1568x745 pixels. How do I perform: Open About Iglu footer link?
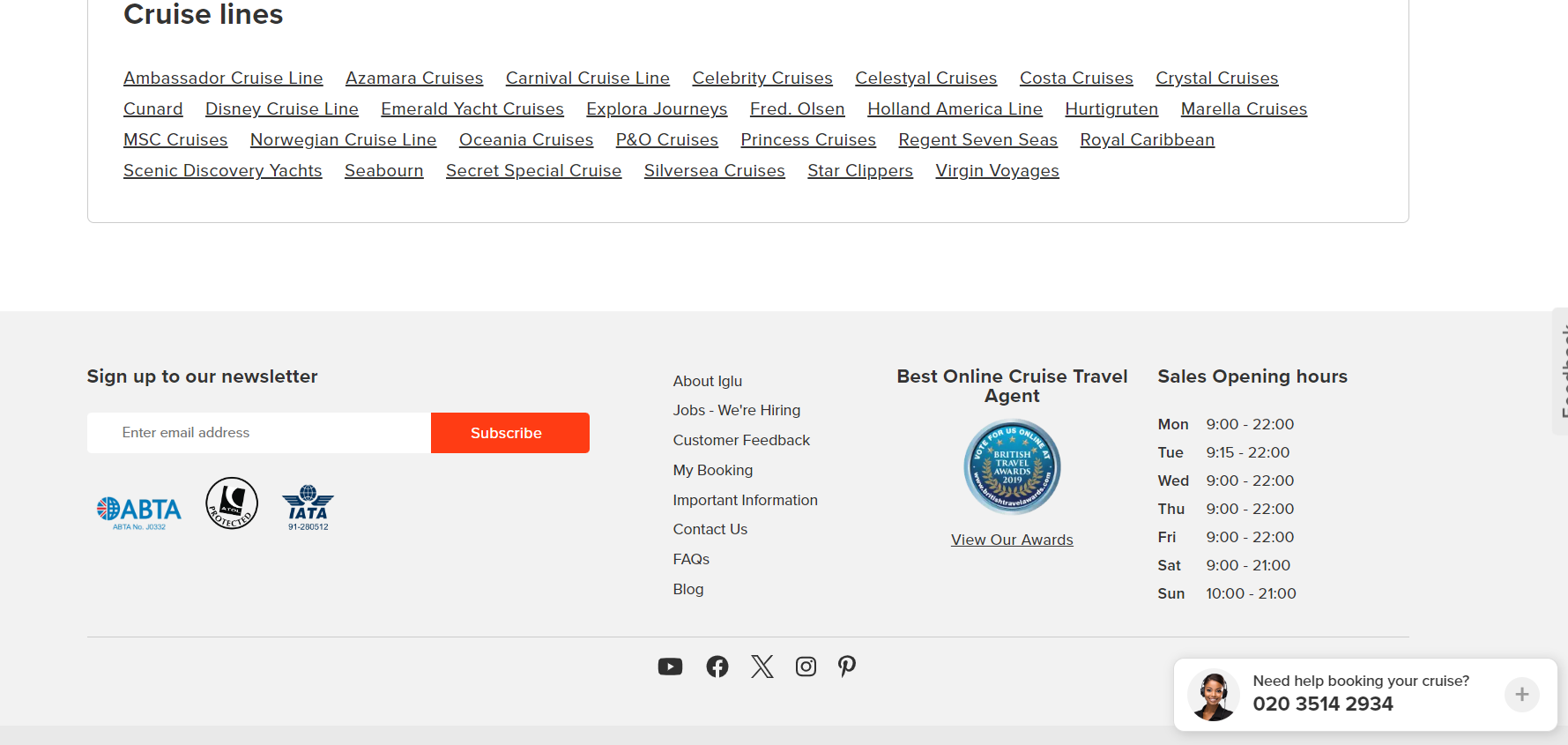[708, 381]
